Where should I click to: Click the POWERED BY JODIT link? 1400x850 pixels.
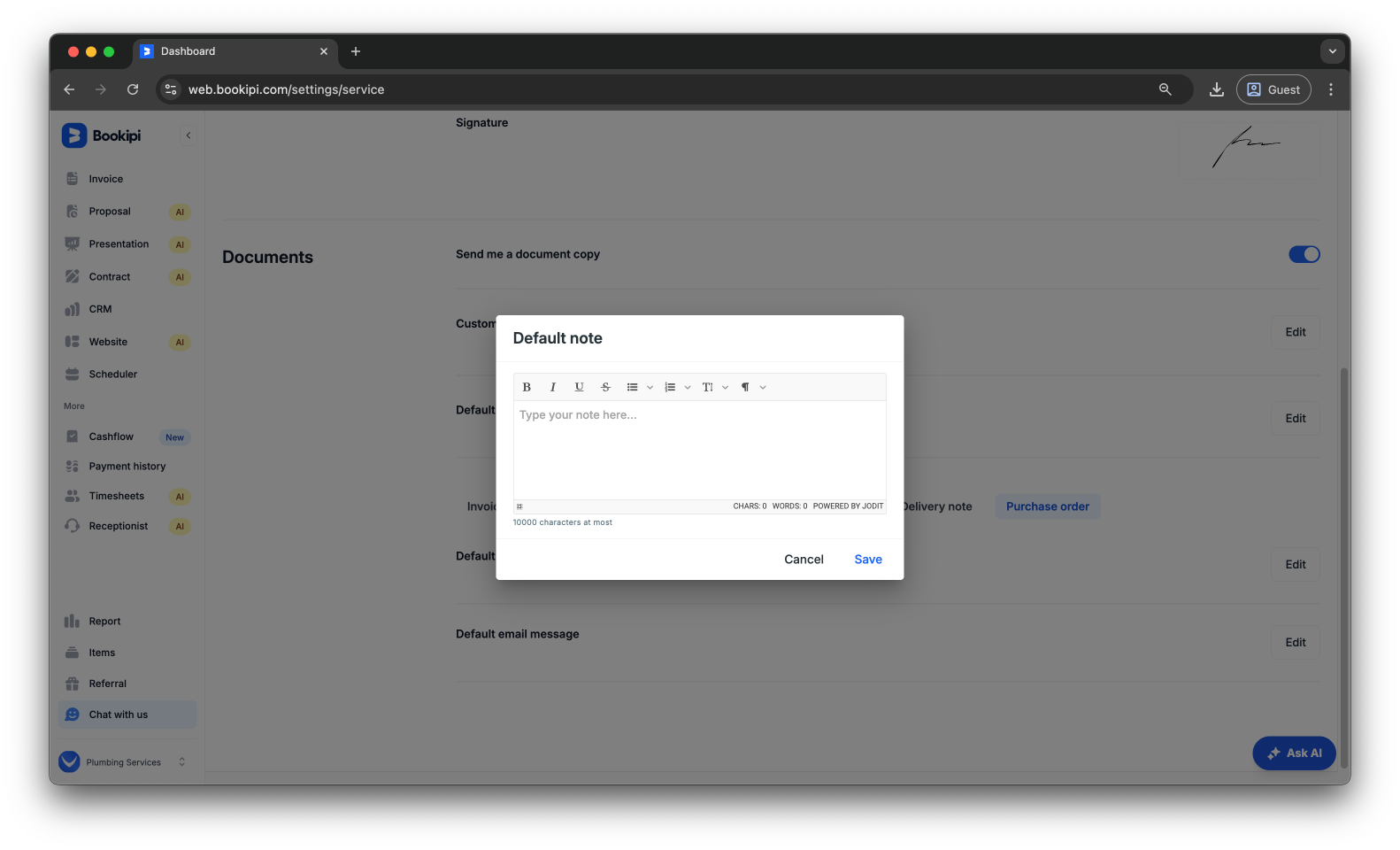pyautogui.click(x=848, y=506)
